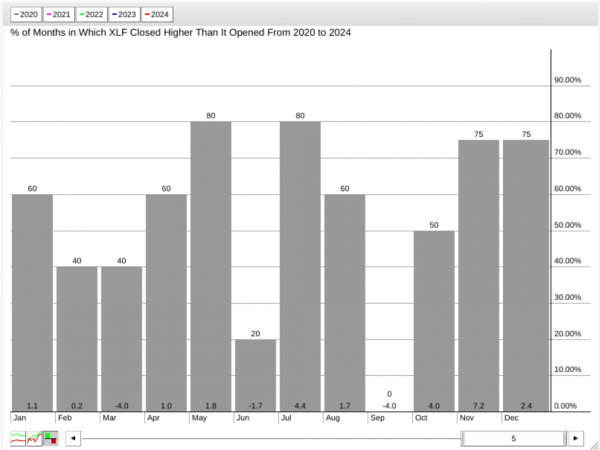Click the chart title about XLF months

tap(181, 33)
